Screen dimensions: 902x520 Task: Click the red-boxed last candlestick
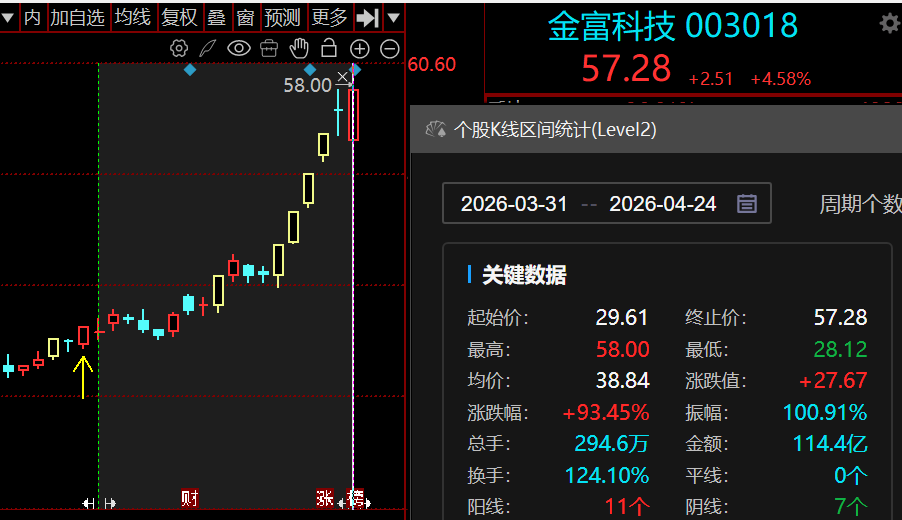pos(353,115)
